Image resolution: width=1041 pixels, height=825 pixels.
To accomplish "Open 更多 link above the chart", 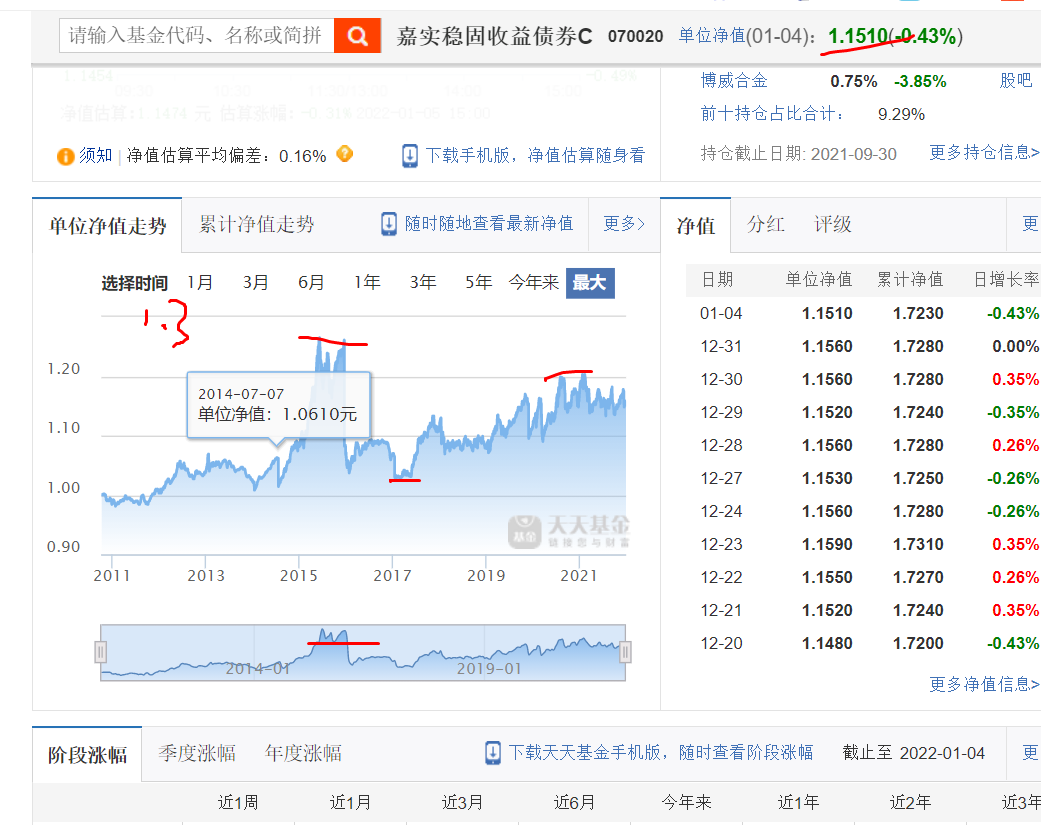I will point(624,224).
